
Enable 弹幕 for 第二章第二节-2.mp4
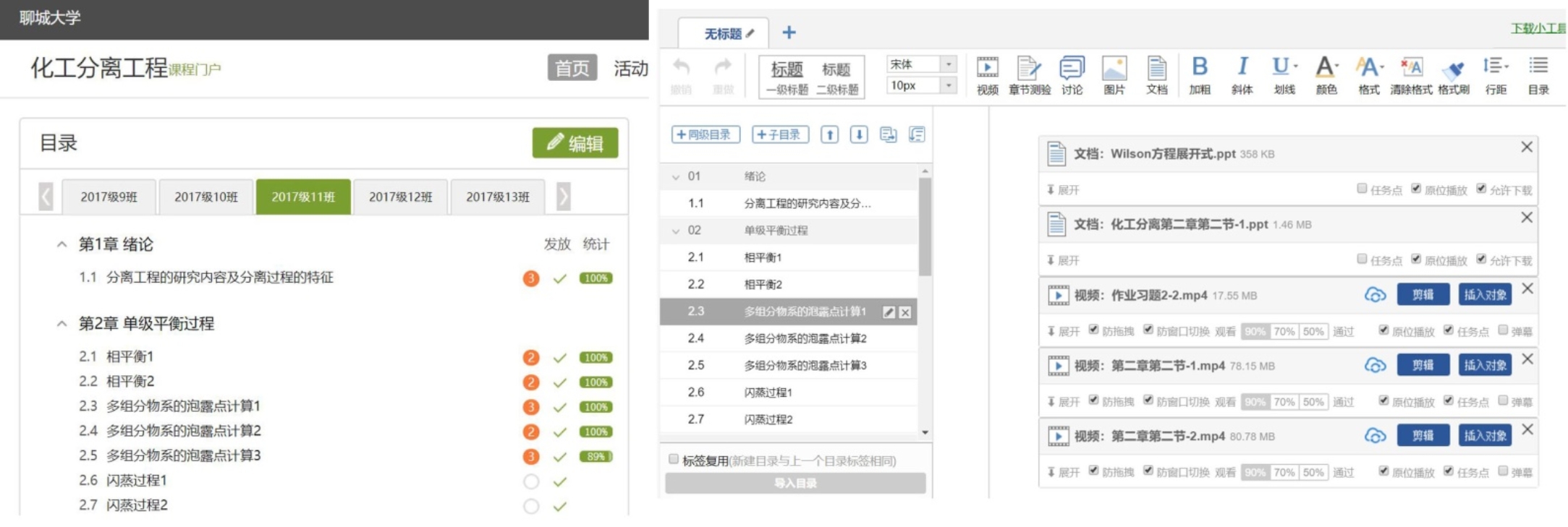click(1503, 471)
